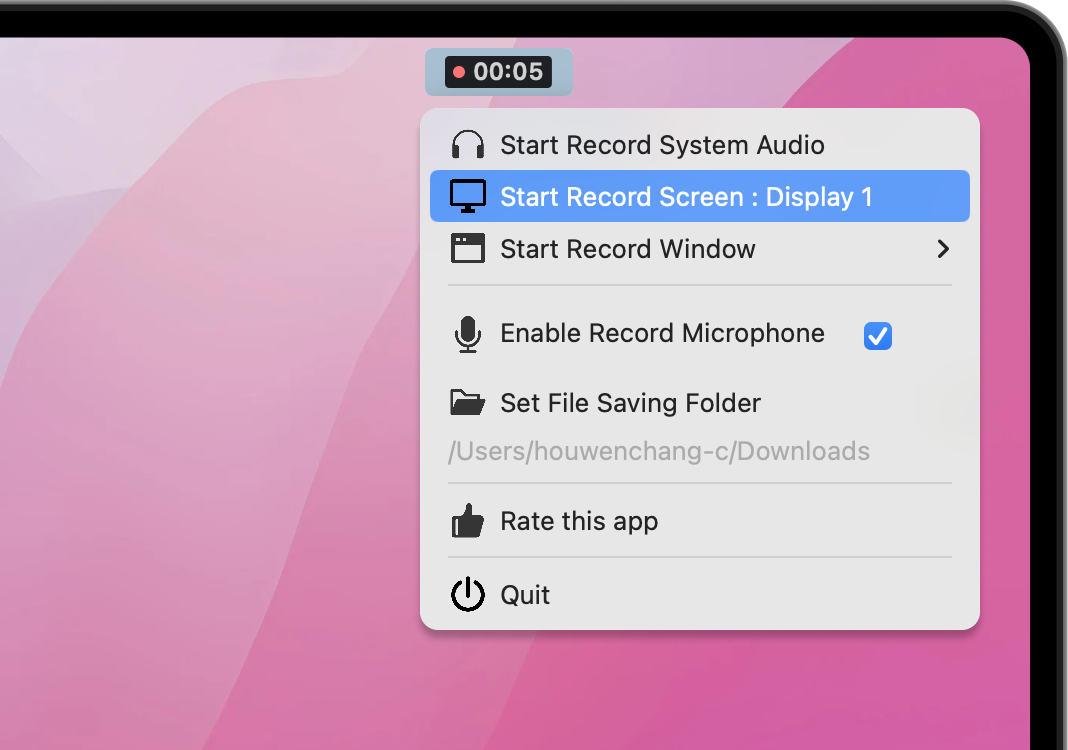Click the folder icon next to Set File Saving Folder

pyautogui.click(x=466, y=402)
